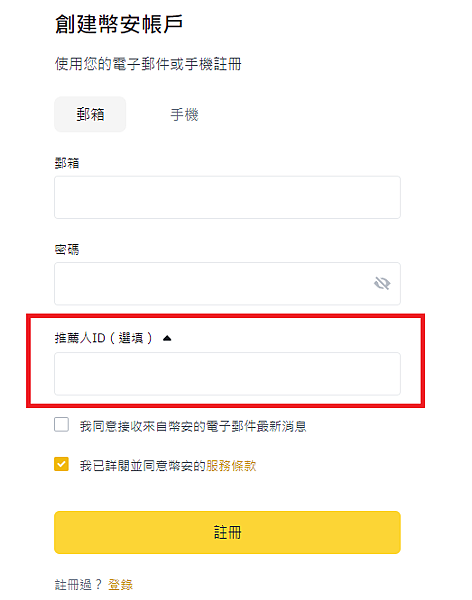Click the yellow 註冊 button
The image size is (472, 600).
pyautogui.click(x=227, y=532)
